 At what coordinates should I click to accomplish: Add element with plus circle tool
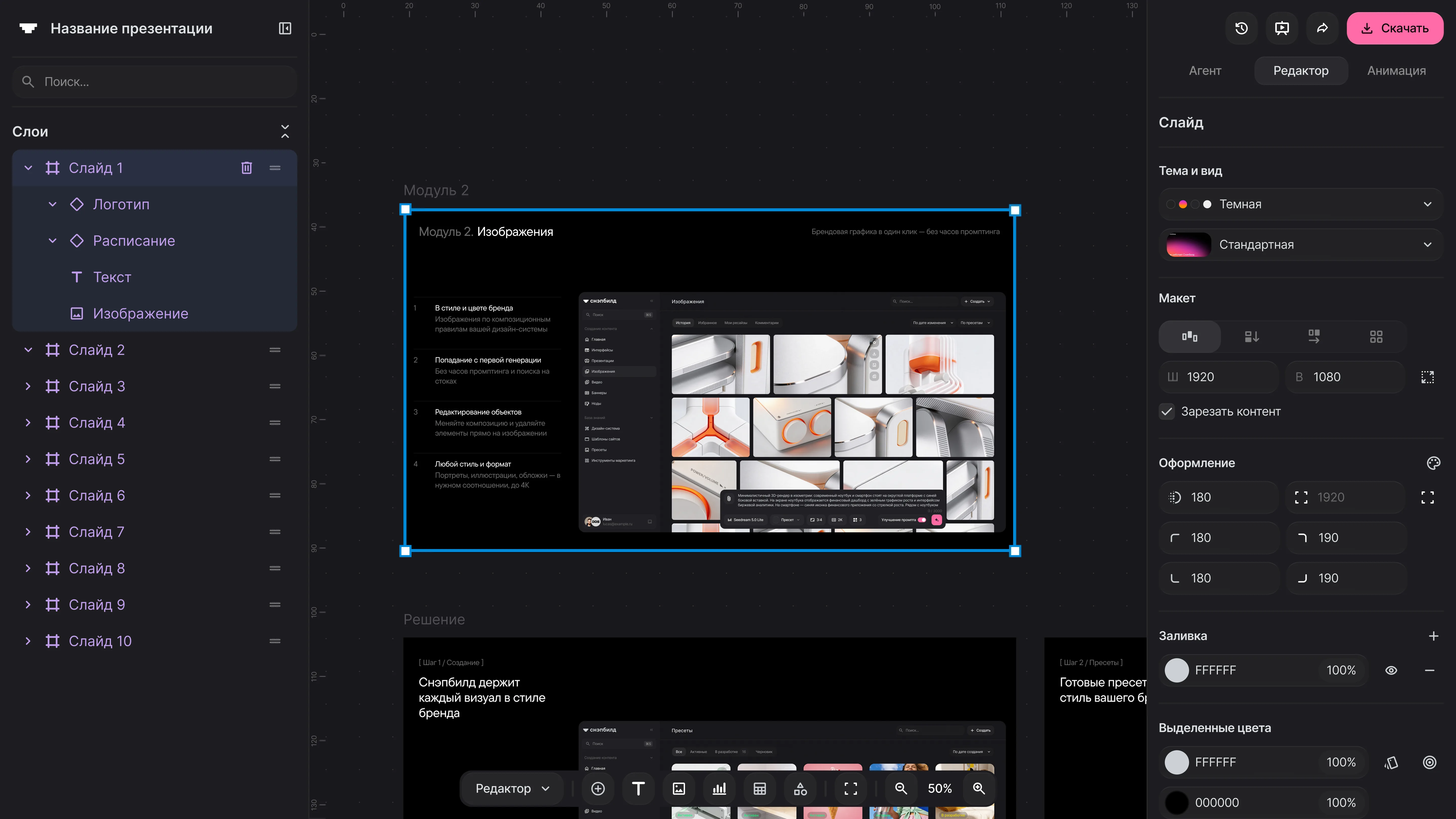598,788
